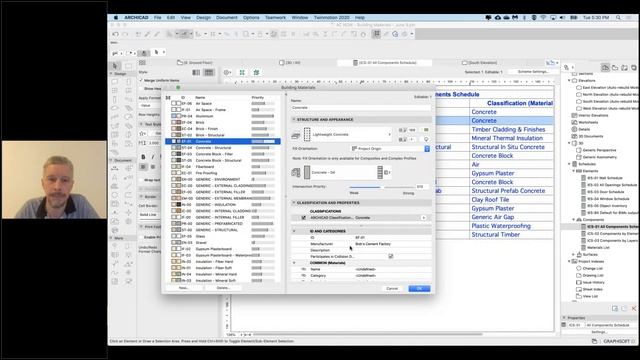Click the OK button in Building Materials
The height and width of the screenshot is (360, 640).
419,289
